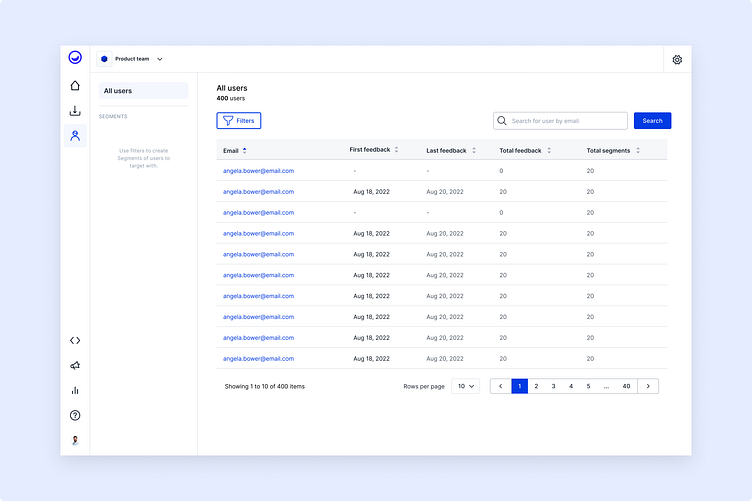Image resolution: width=752 pixels, height=501 pixels.
Task: Go to page 5
Action: pos(588,386)
